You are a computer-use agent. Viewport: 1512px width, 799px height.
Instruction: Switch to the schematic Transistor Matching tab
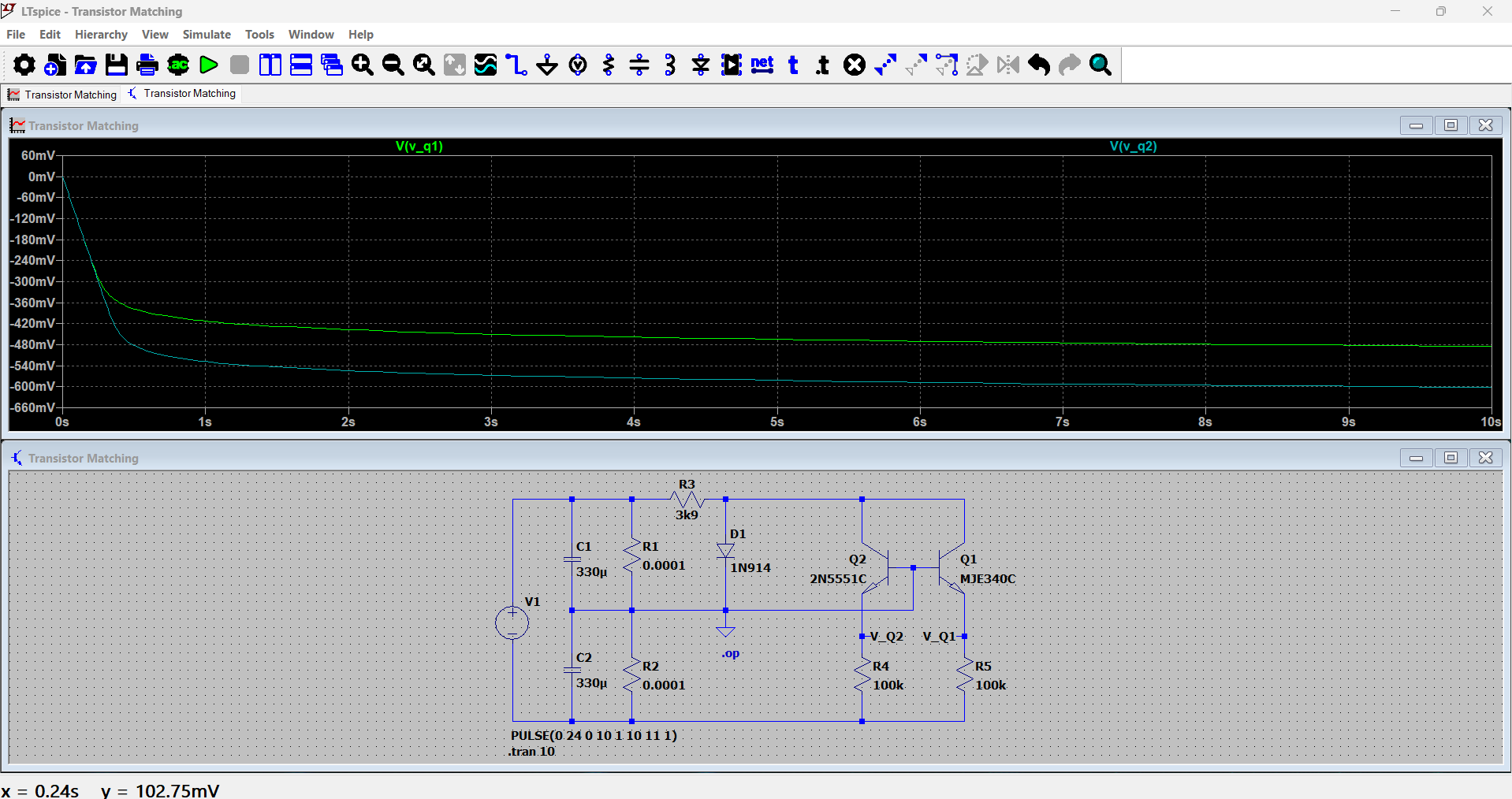(x=182, y=94)
